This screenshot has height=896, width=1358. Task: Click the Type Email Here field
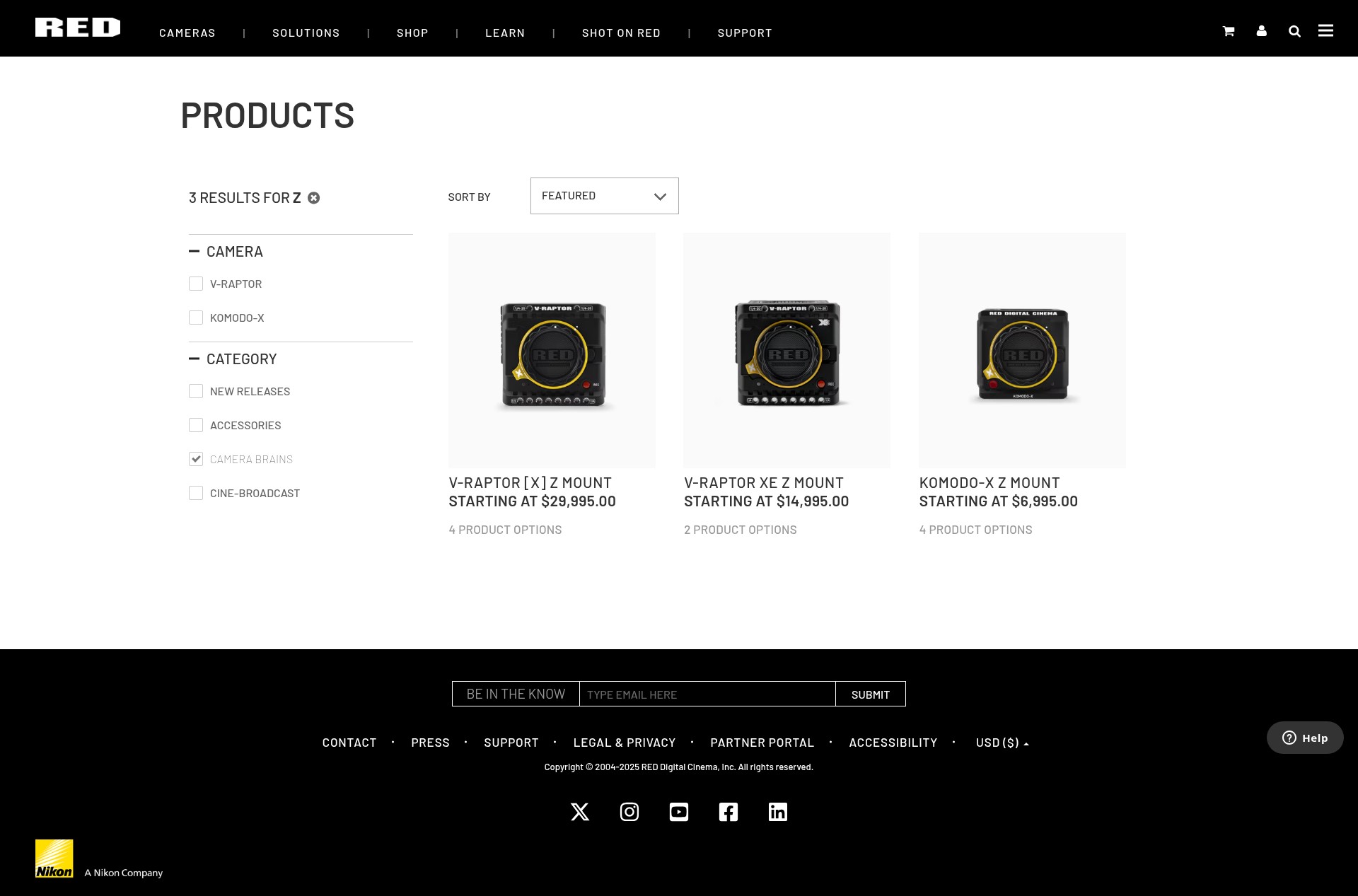[x=707, y=694]
